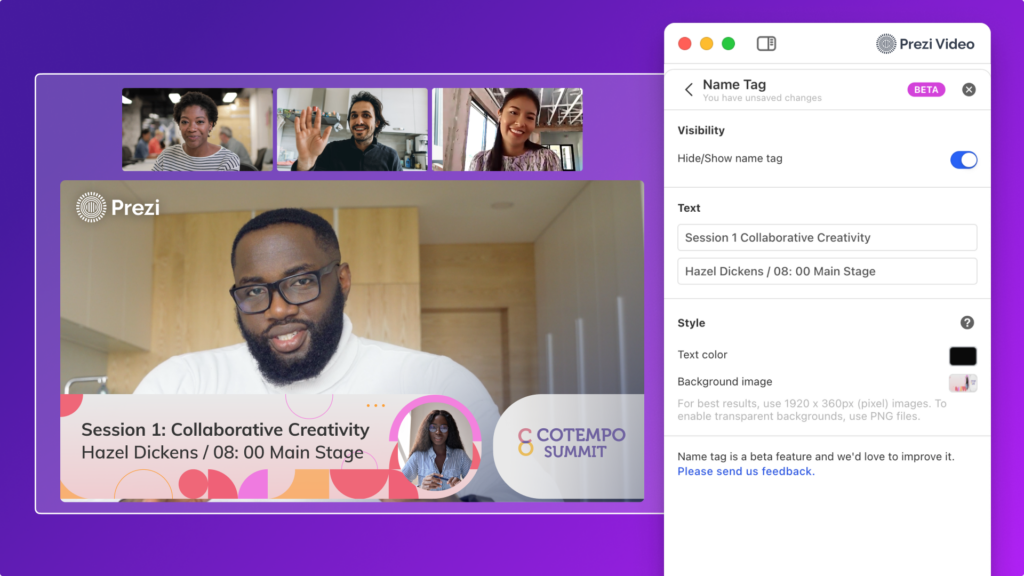Open the Style help question mark
Viewport: 1024px width, 576px height.
967,323
